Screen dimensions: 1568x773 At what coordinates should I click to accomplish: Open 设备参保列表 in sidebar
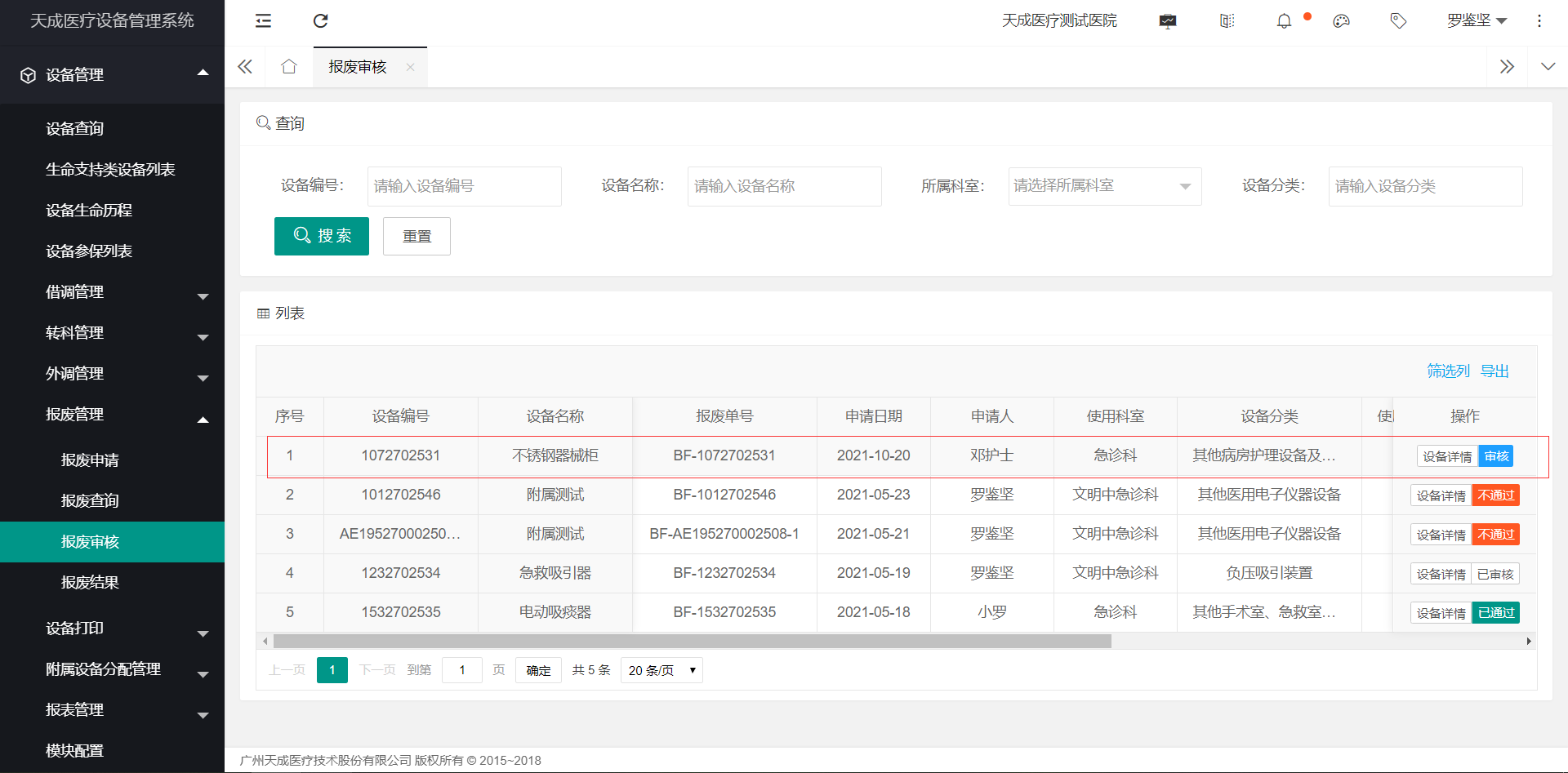click(89, 251)
